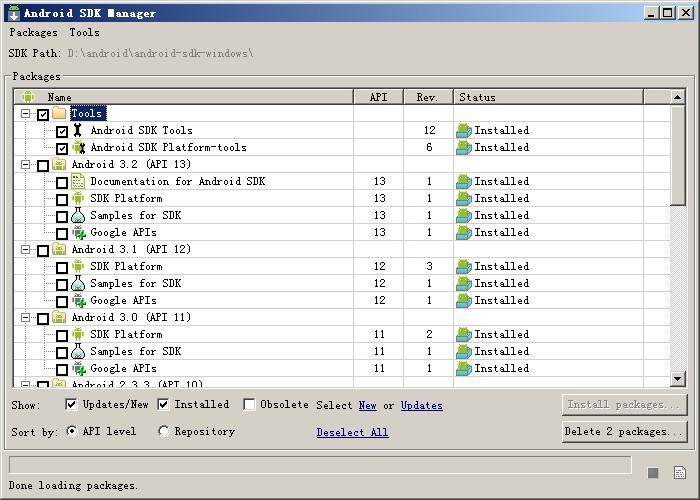The height and width of the screenshot is (500, 700).
Task: Click the Tools folder icon
Action: click(59, 113)
